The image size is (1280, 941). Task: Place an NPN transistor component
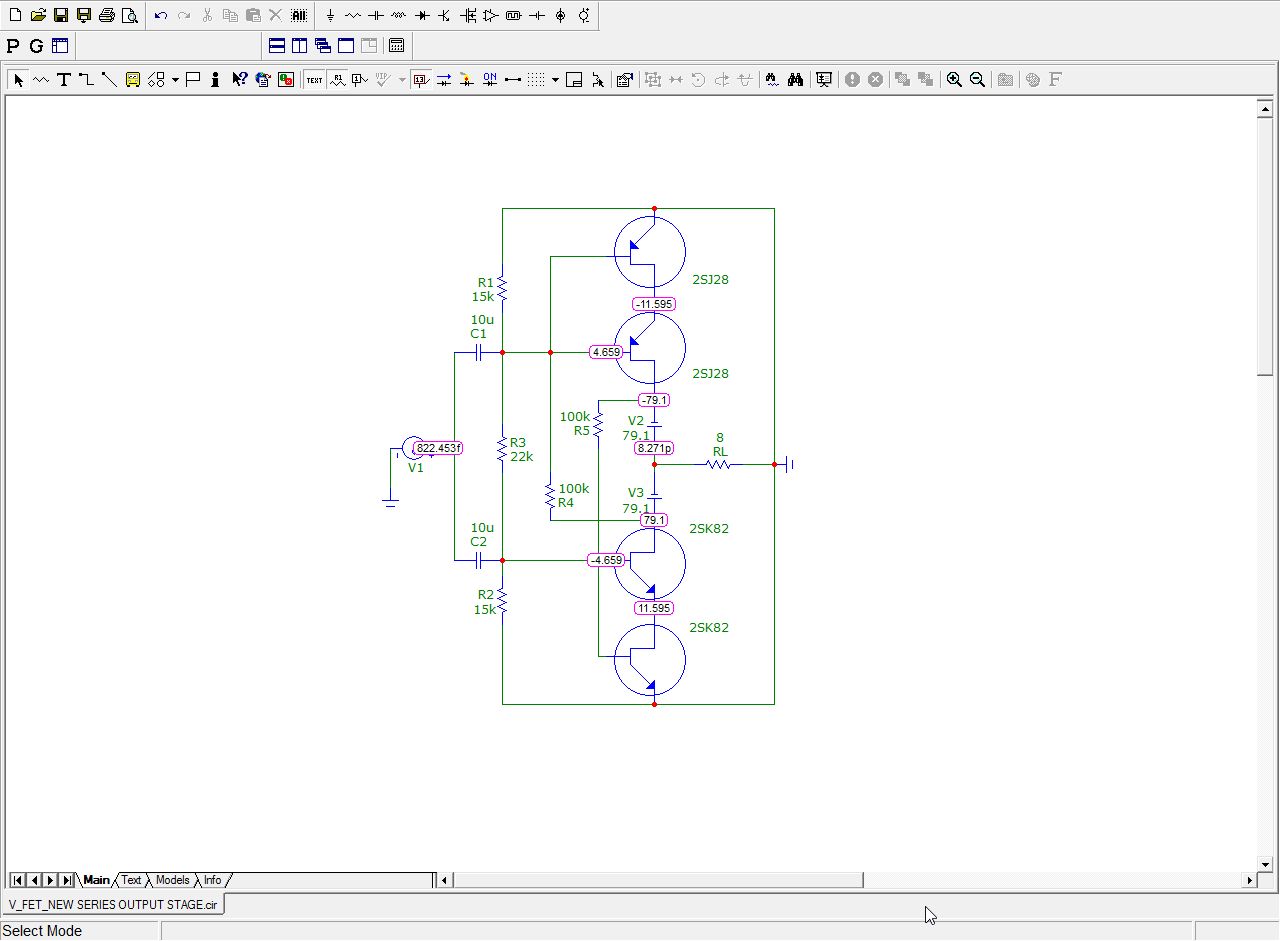445,16
